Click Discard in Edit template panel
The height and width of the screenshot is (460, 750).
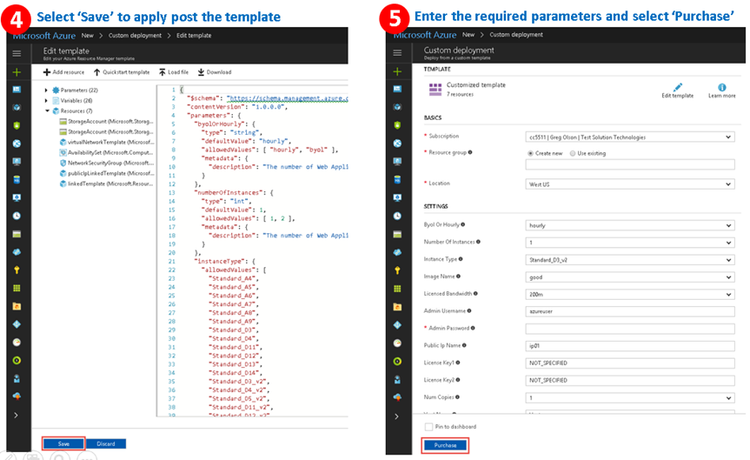click(x=106, y=444)
